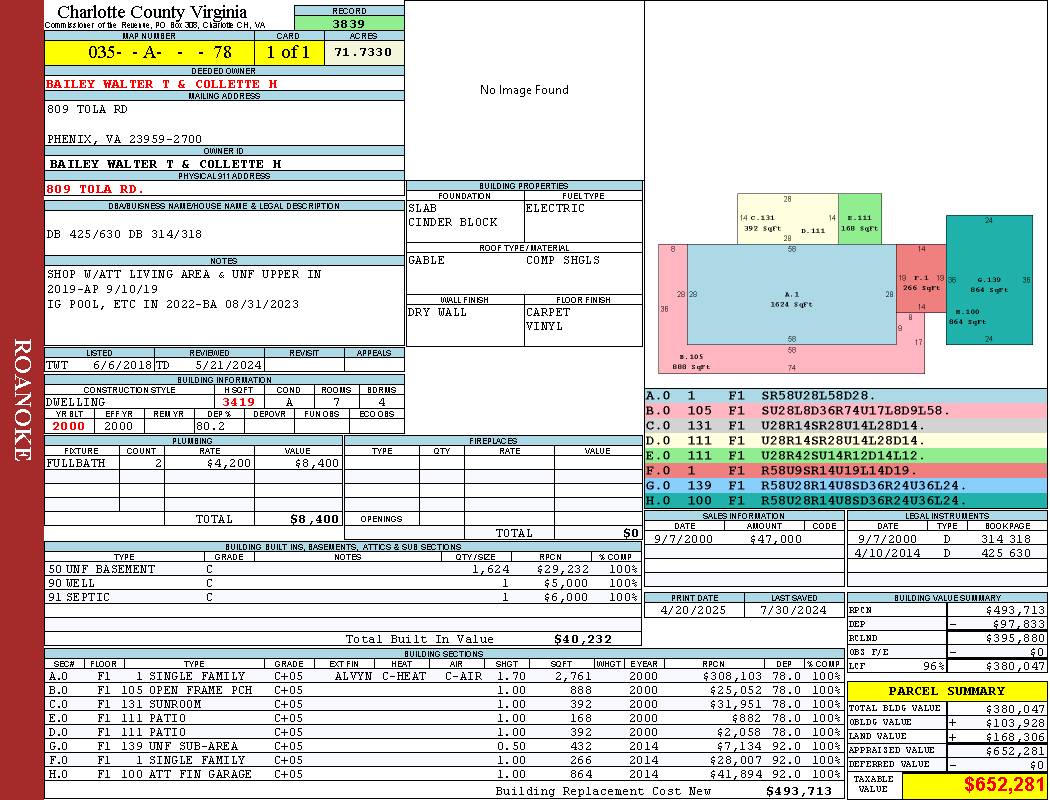Select the yellow PARCEL SUMMARY header
This screenshot has width=1050, height=800.
(x=947, y=691)
